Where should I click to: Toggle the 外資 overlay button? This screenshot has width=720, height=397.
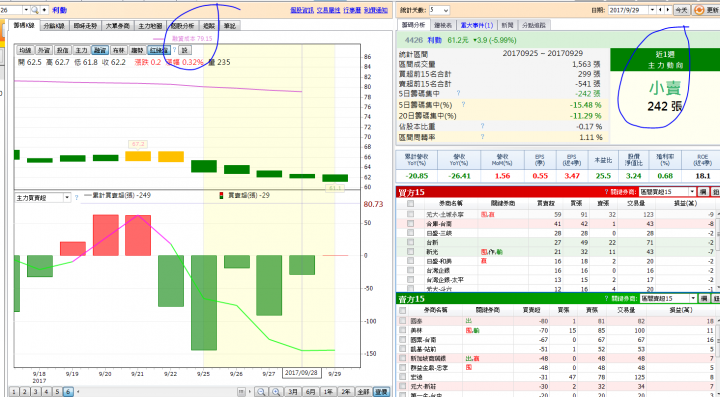click(x=44, y=50)
